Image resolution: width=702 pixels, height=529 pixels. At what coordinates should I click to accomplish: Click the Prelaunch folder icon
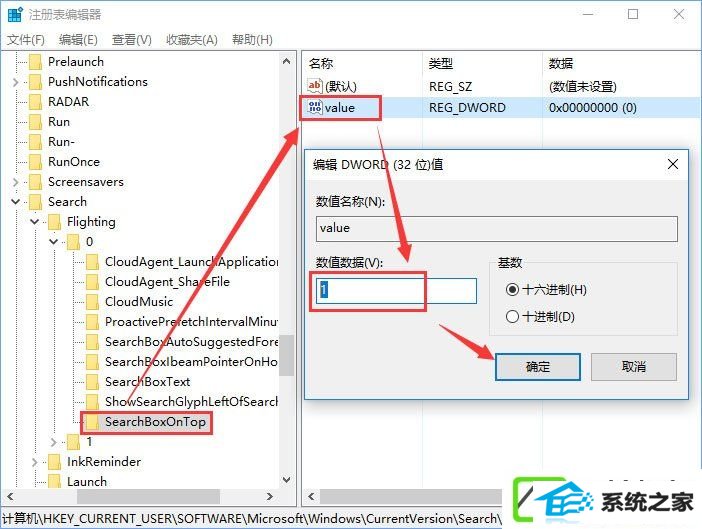[35, 62]
